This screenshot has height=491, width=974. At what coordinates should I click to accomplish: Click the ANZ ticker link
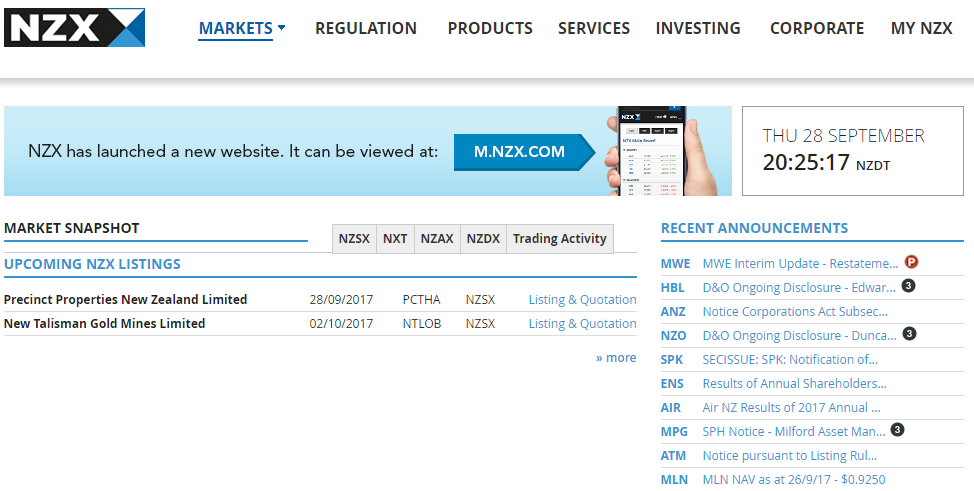pos(673,312)
